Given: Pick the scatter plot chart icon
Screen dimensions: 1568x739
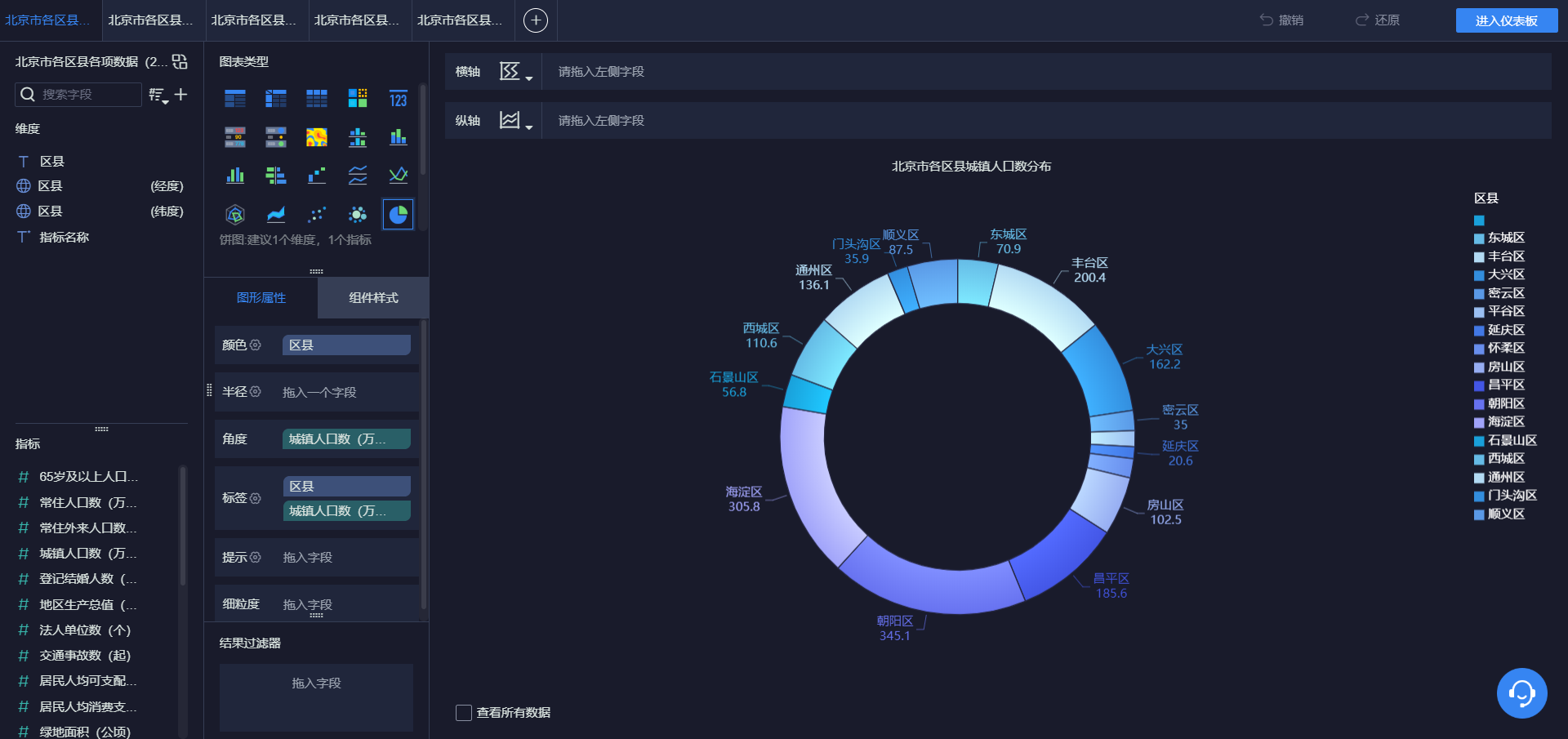Looking at the screenshot, I should tap(317, 215).
